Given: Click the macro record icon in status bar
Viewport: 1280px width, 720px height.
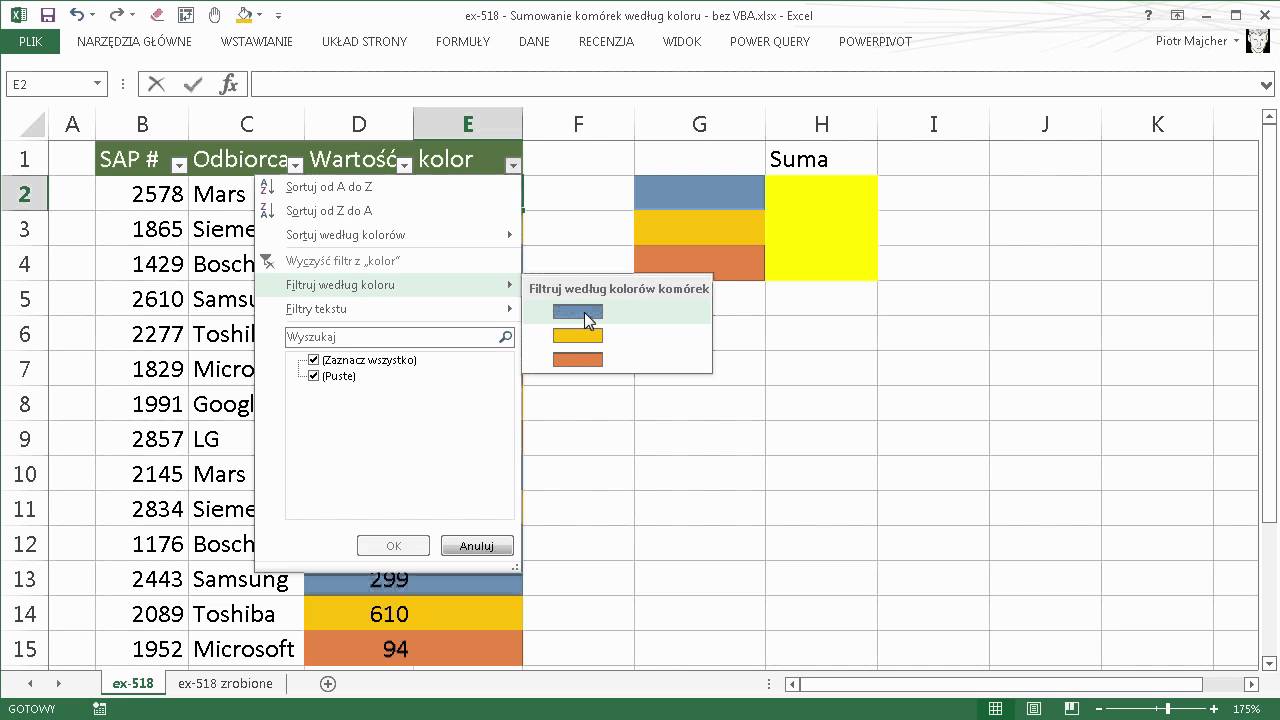Looking at the screenshot, I should (x=99, y=709).
